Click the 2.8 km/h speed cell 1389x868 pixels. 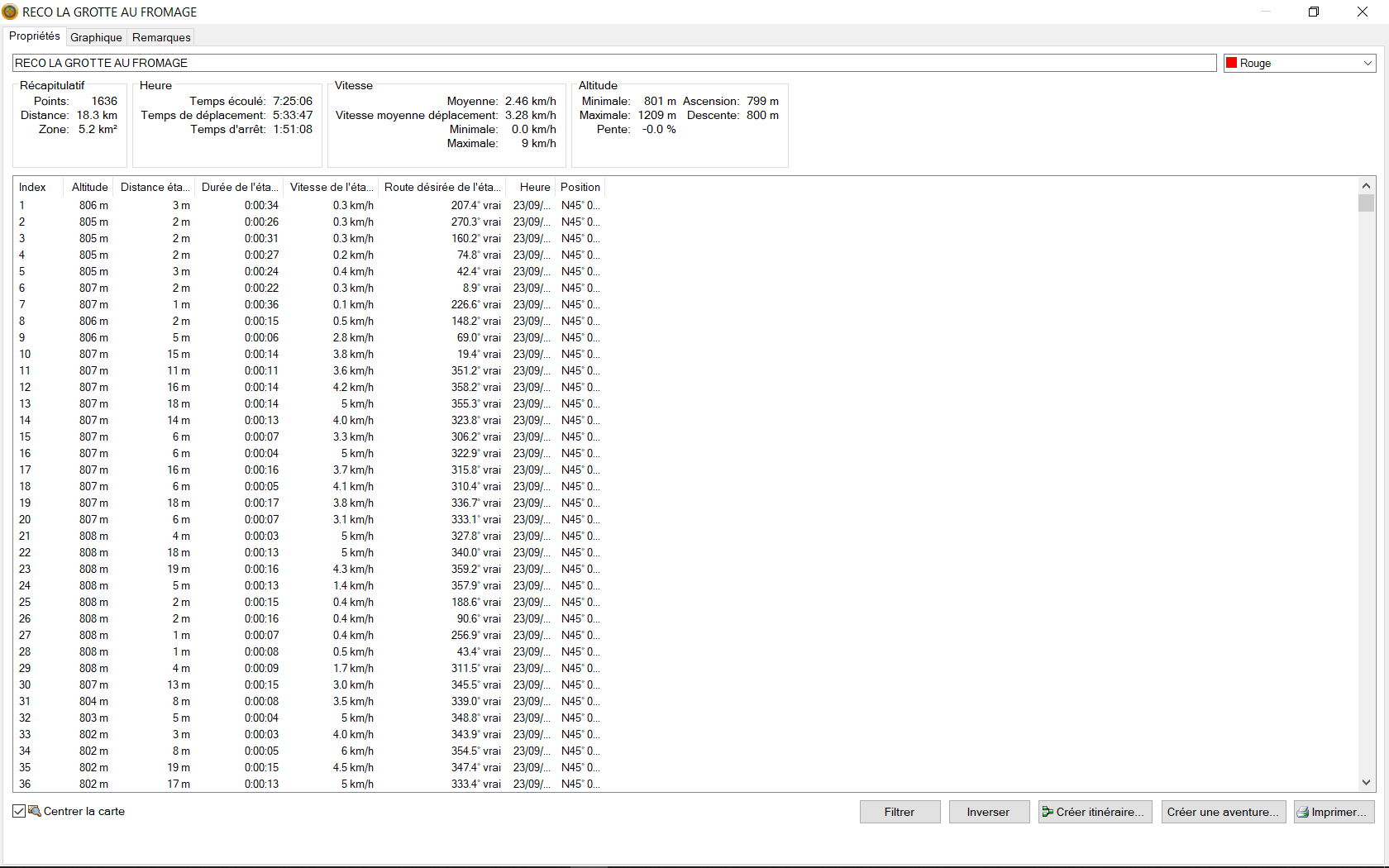[x=353, y=337]
